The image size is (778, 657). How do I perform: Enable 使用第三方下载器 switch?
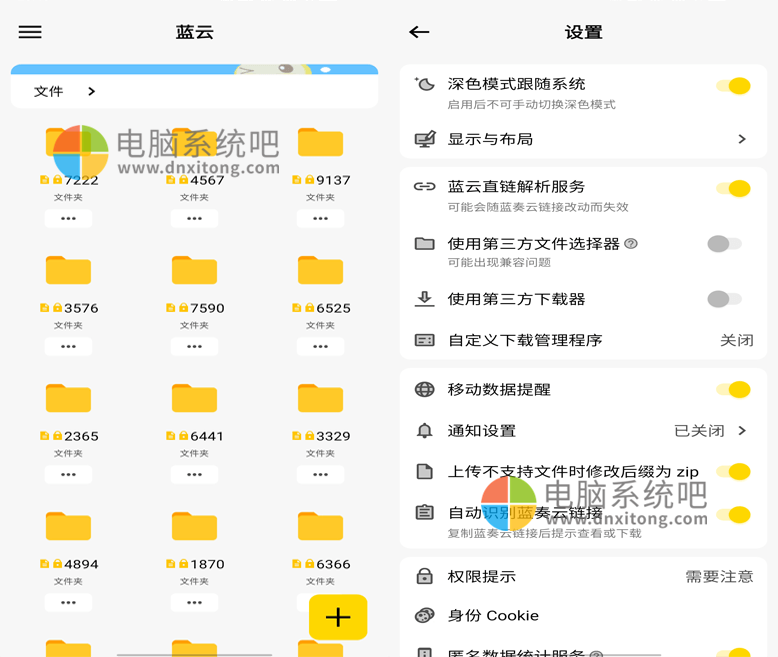click(x=725, y=299)
